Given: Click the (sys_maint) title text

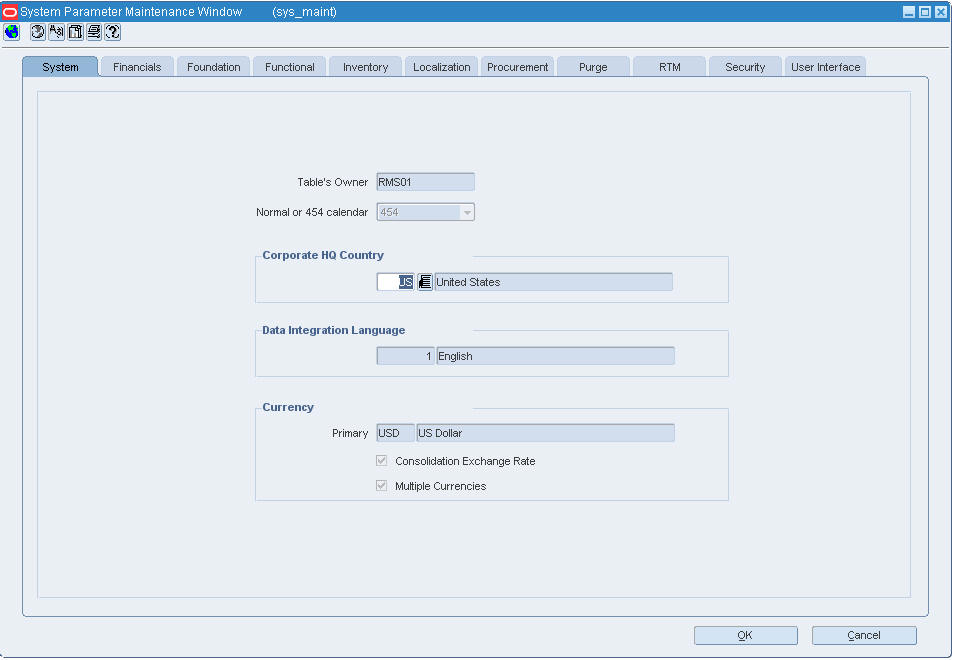Looking at the screenshot, I should click(x=304, y=12).
